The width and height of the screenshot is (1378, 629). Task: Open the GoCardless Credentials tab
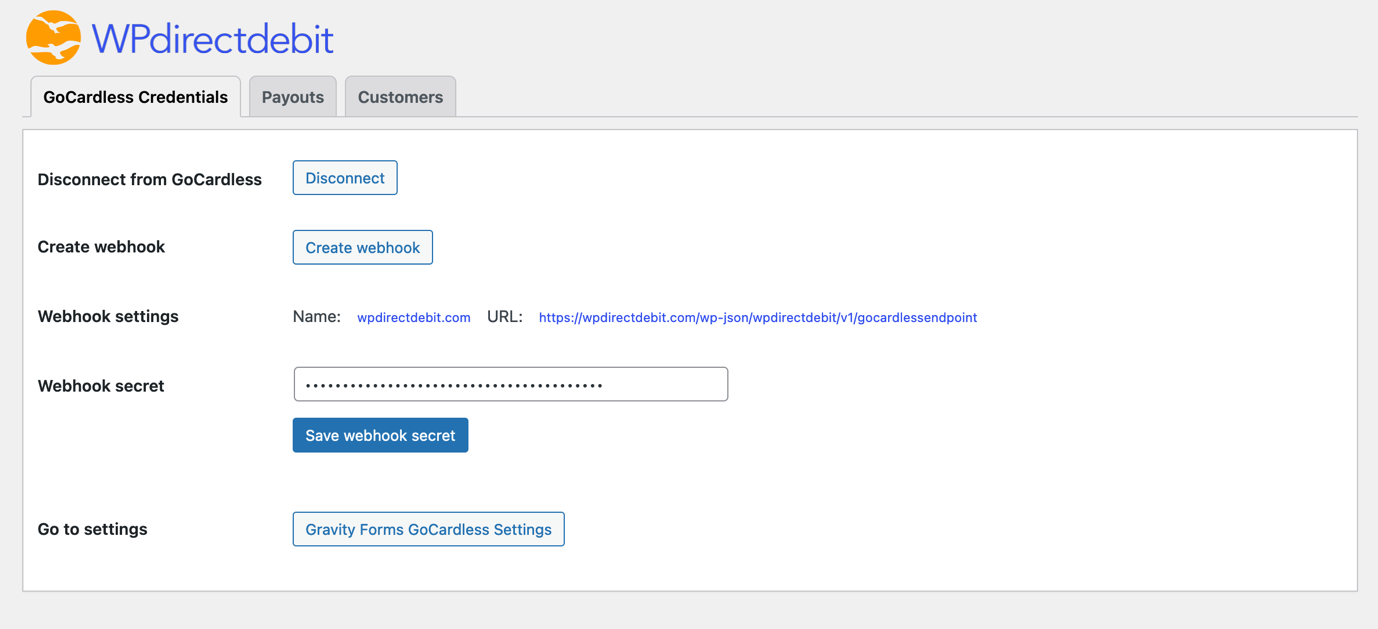click(135, 97)
